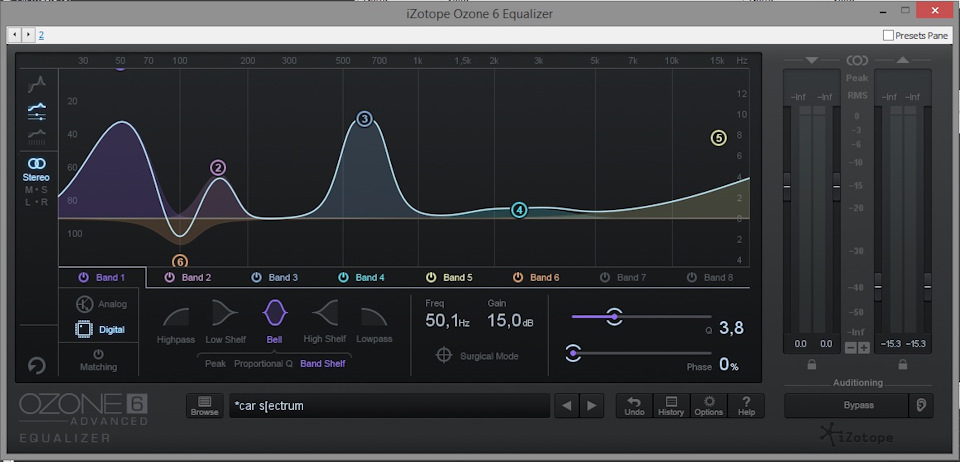Click the Matching button
Image resolution: width=960 pixels, height=462 pixels.
98,360
